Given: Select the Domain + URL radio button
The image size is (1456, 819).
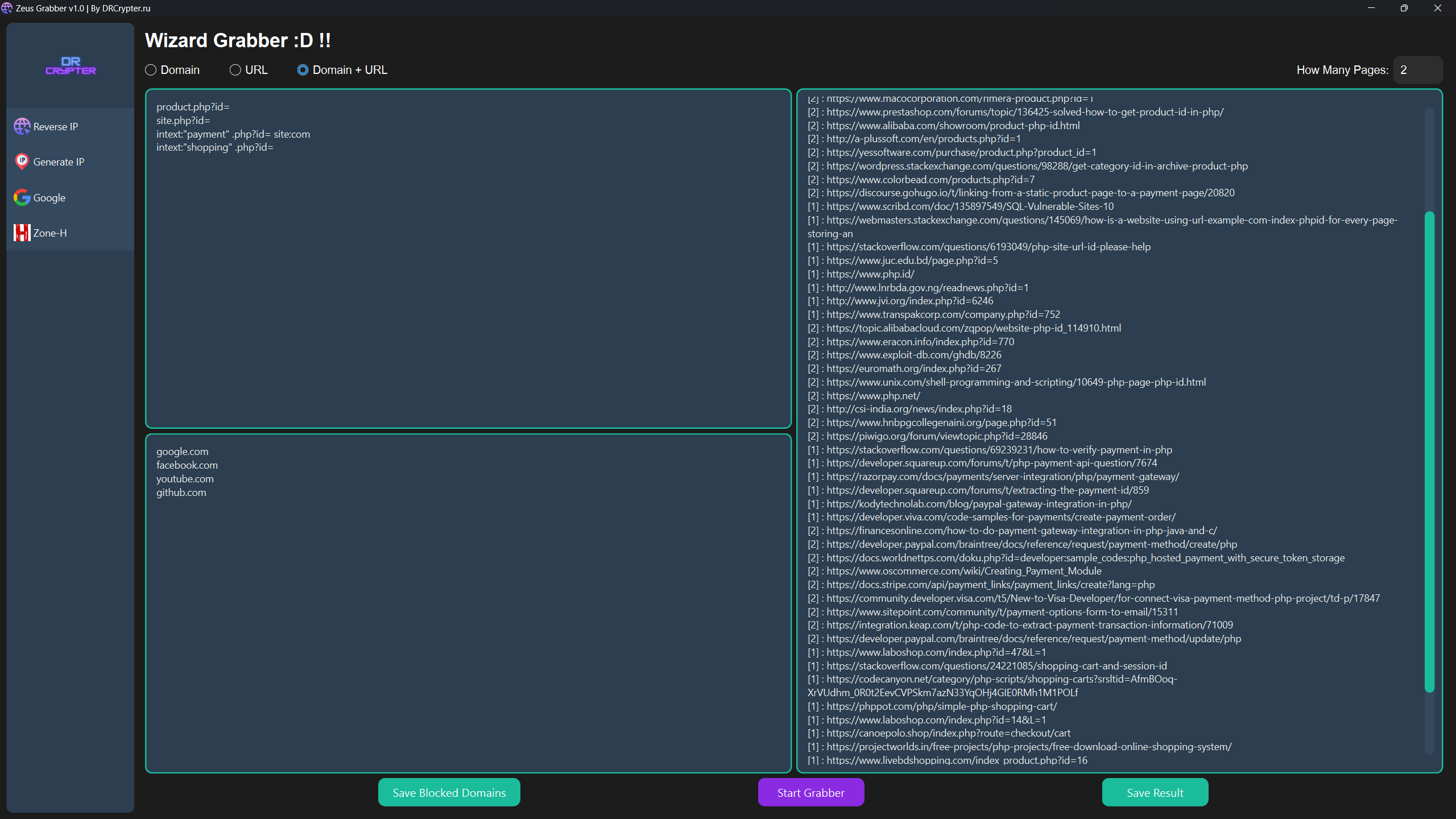Looking at the screenshot, I should pyautogui.click(x=302, y=70).
